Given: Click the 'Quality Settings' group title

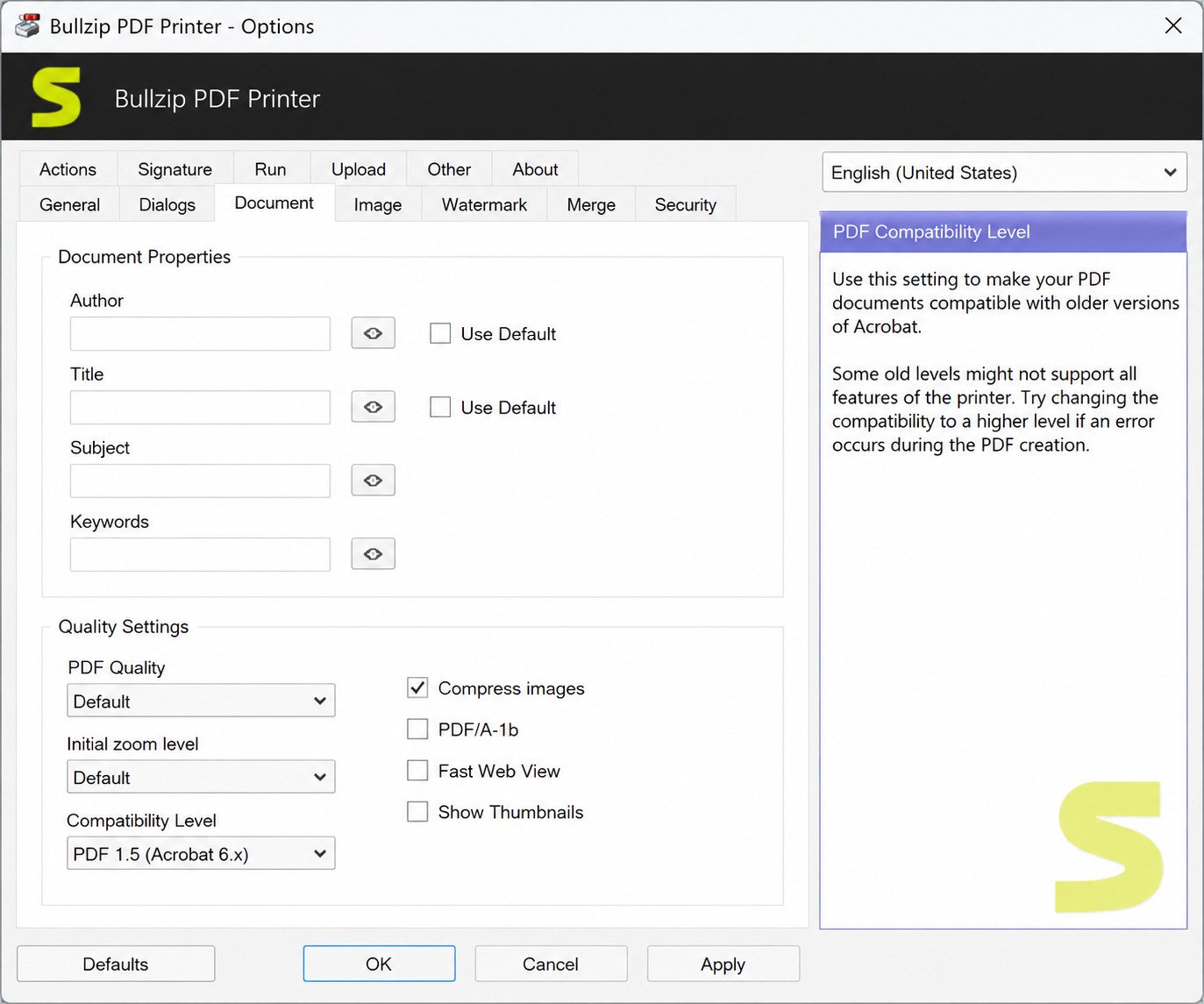Looking at the screenshot, I should [124, 627].
